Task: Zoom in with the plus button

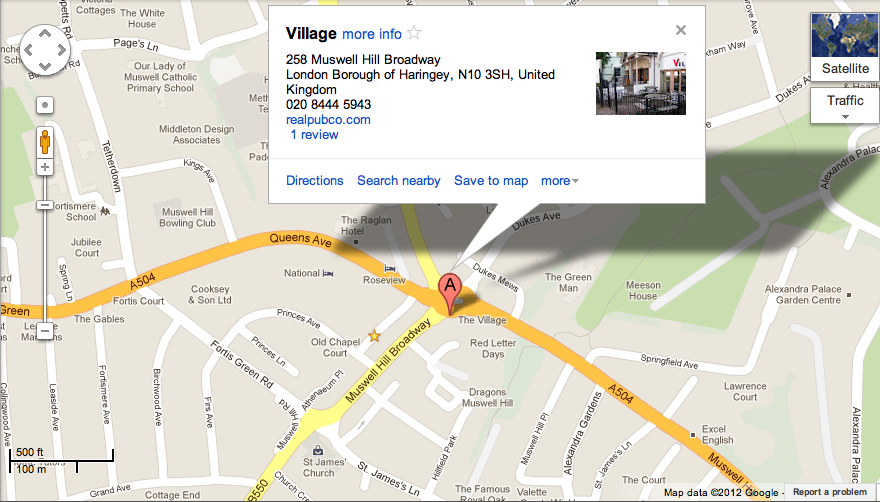Action: (45, 167)
